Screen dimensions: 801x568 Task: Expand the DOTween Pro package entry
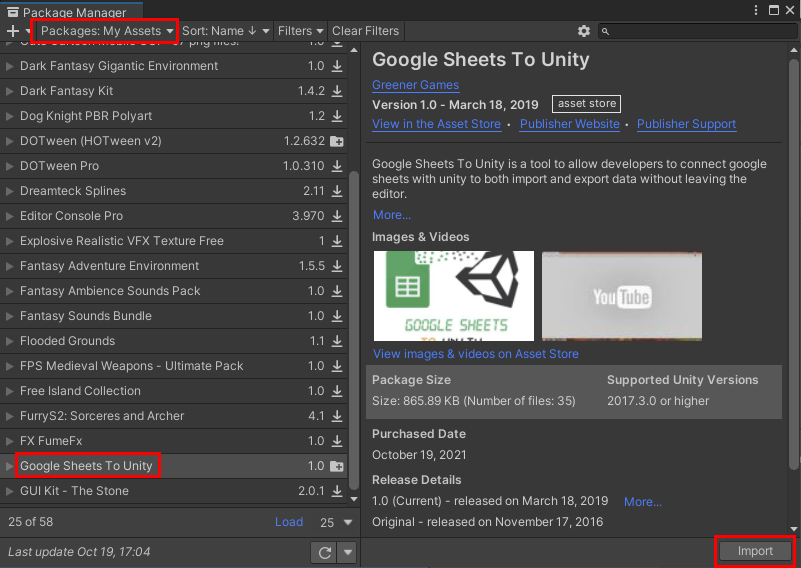tap(9, 166)
